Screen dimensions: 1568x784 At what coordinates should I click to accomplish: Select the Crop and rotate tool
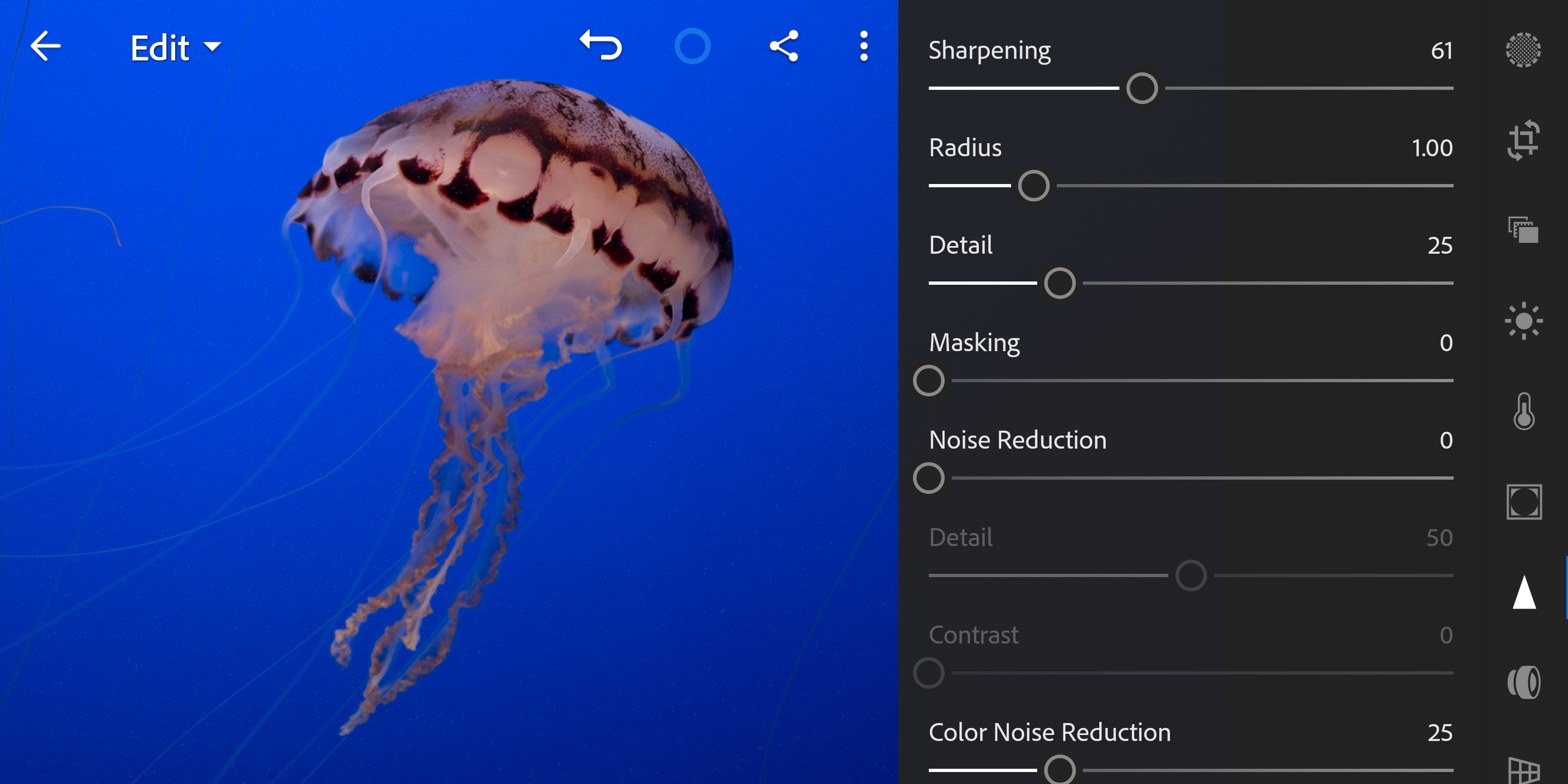click(1523, 140)
